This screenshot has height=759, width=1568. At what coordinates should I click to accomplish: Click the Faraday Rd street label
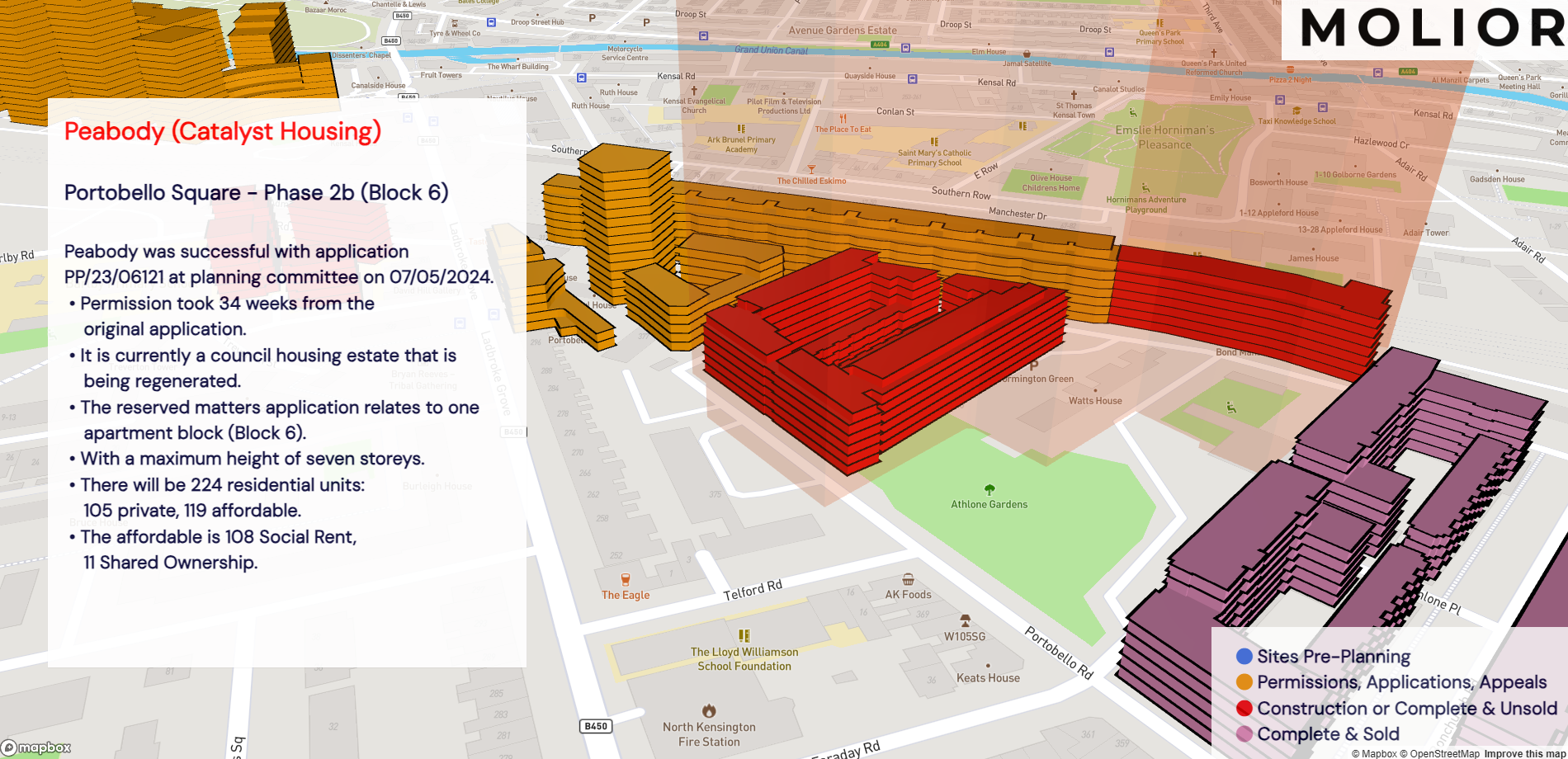(846, 752)
